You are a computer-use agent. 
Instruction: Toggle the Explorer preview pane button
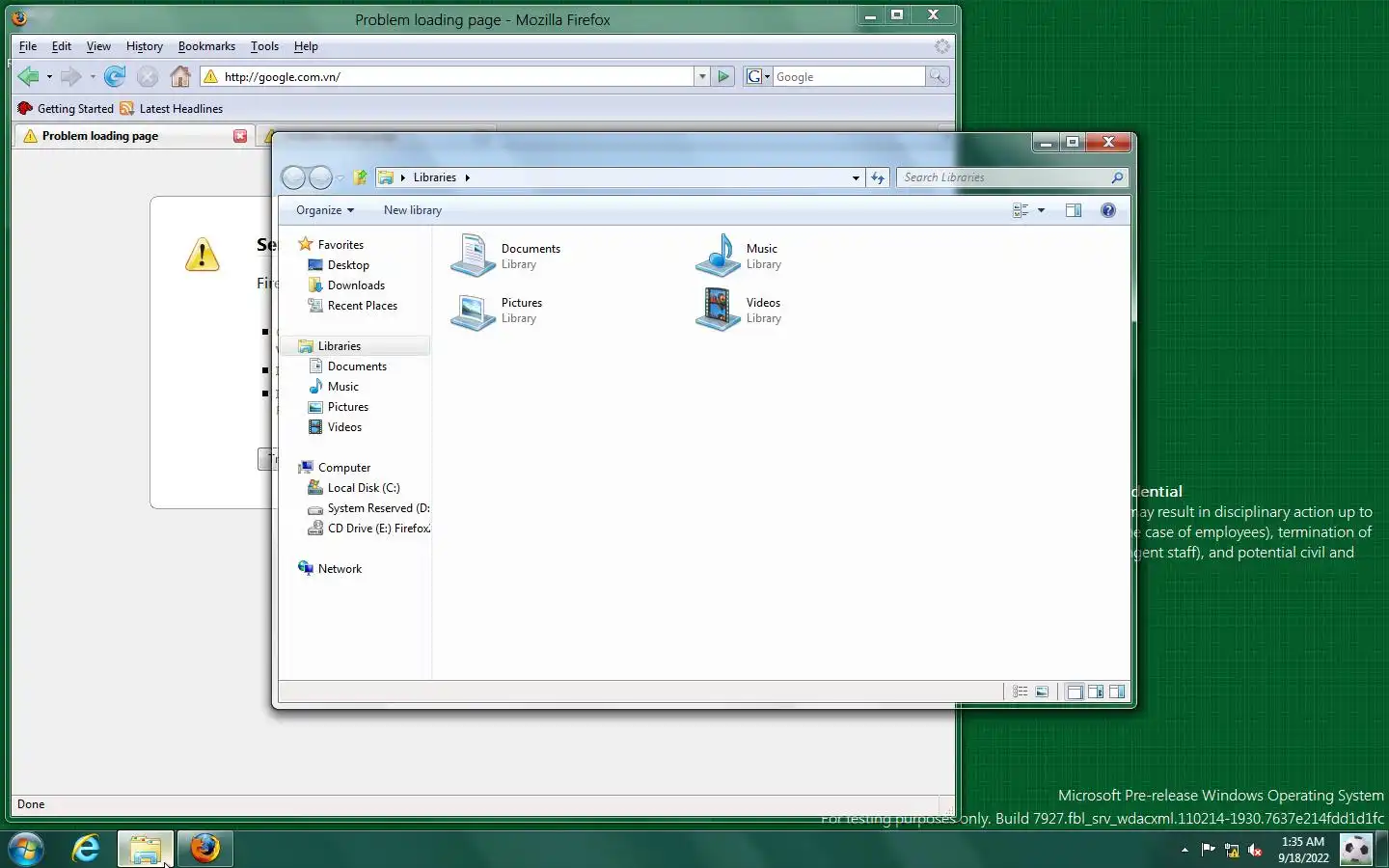tap(1074, 210)
